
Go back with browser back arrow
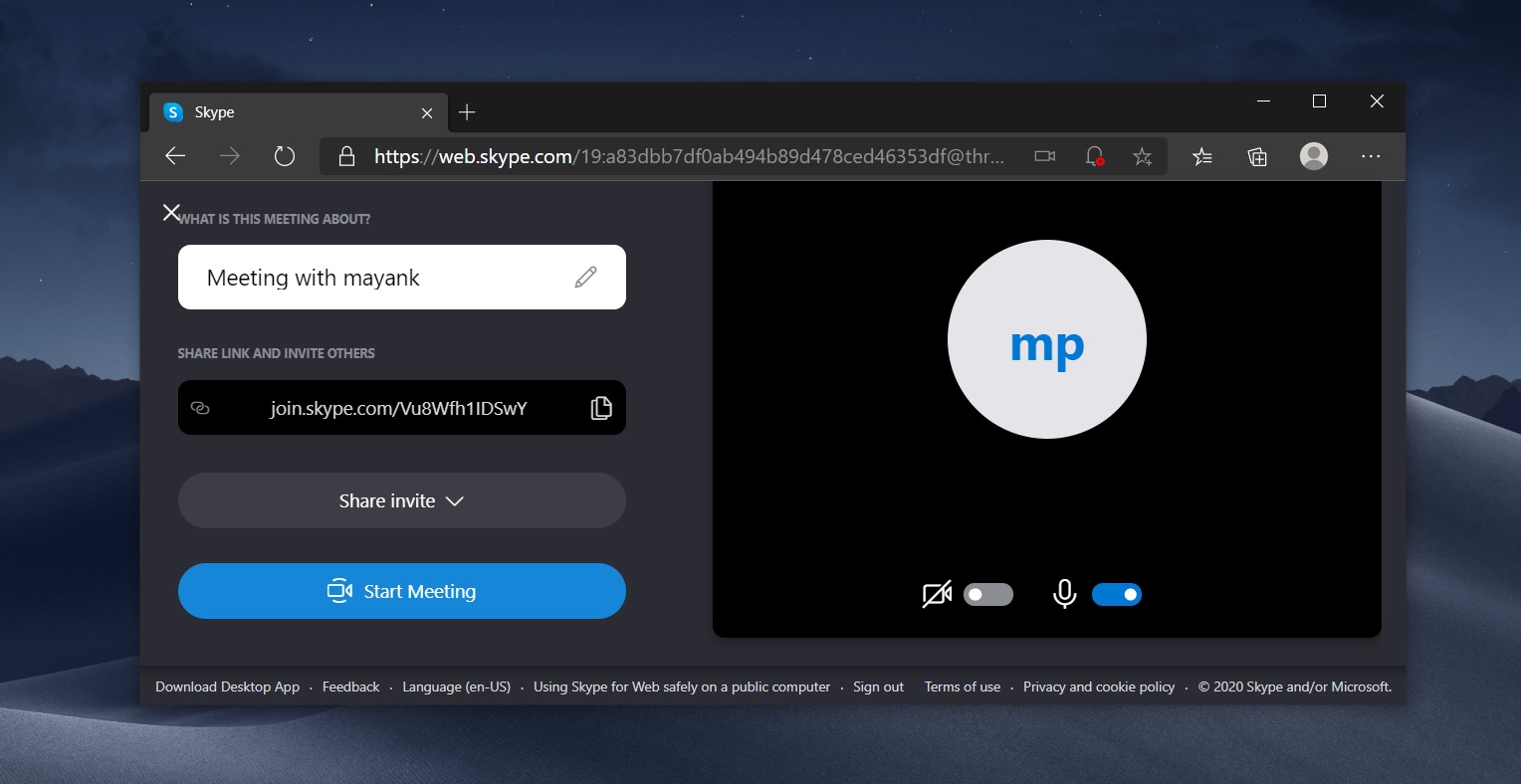[x=175, y=156]
